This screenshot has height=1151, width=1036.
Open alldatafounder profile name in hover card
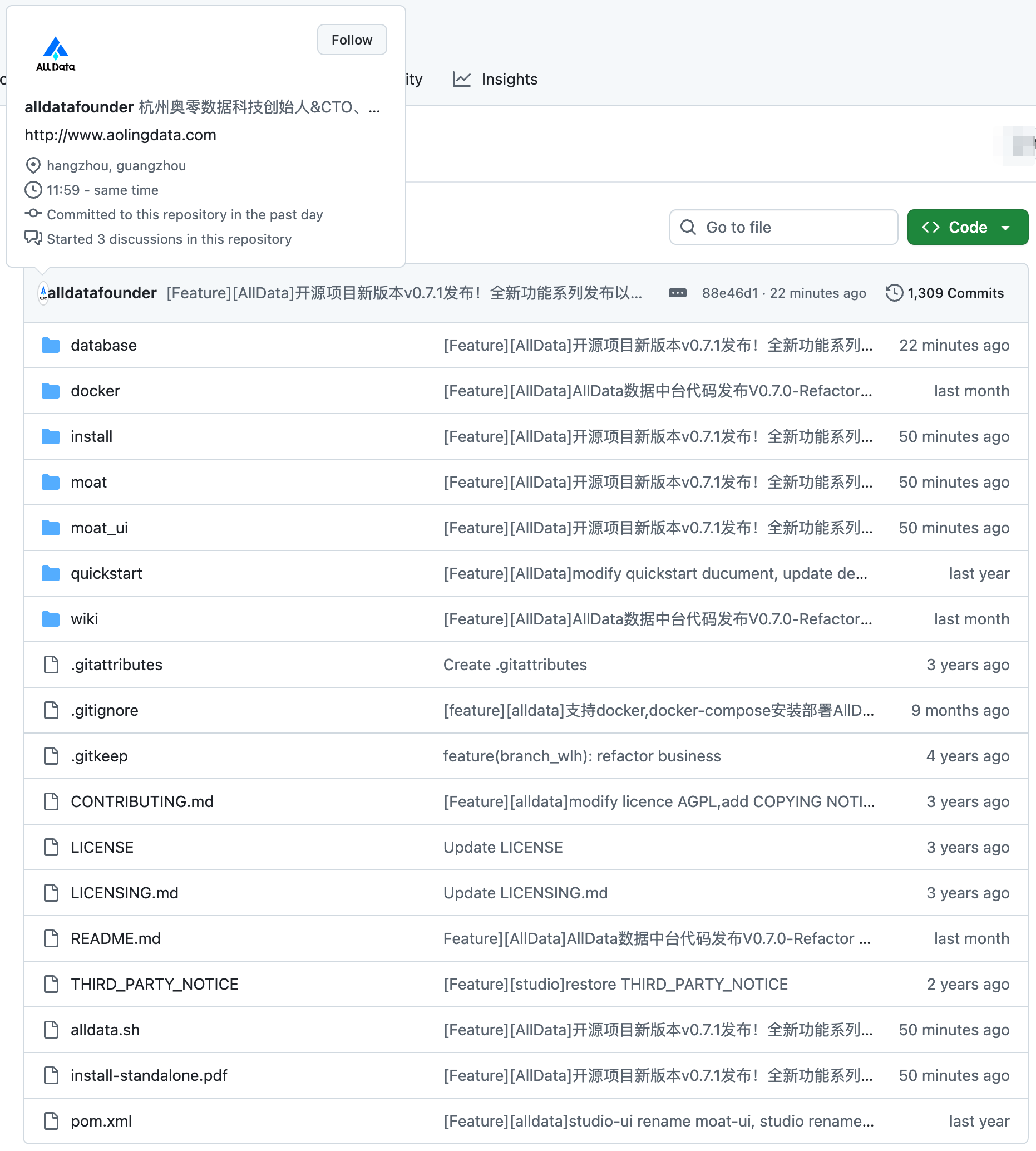(79, 107)
